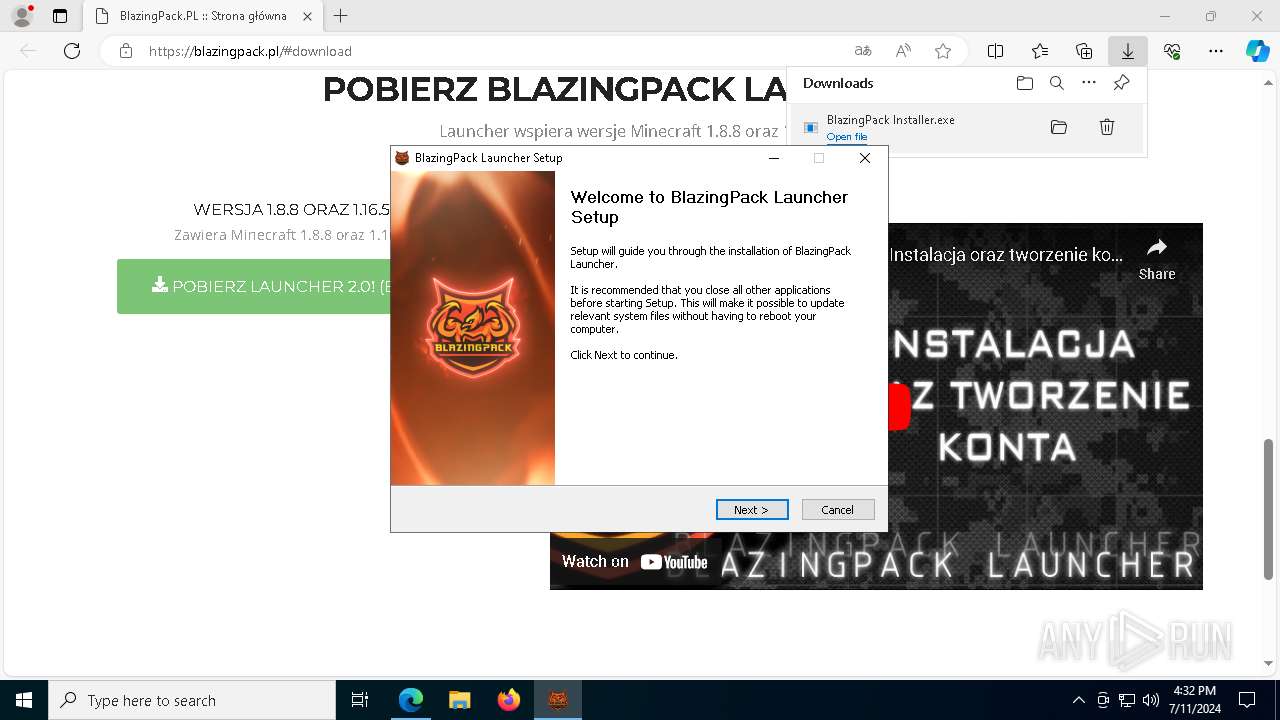Open Microsoft Edge from the taskbar

point(411,700)
